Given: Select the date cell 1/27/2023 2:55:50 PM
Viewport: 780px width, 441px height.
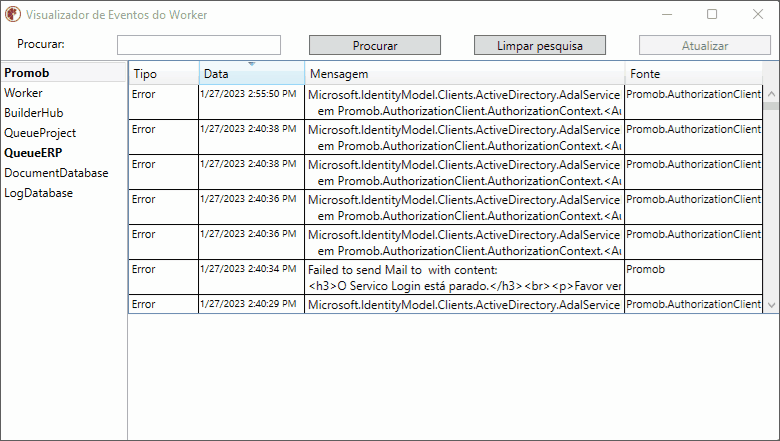Looking at the screenshot, I should [251, 102].
